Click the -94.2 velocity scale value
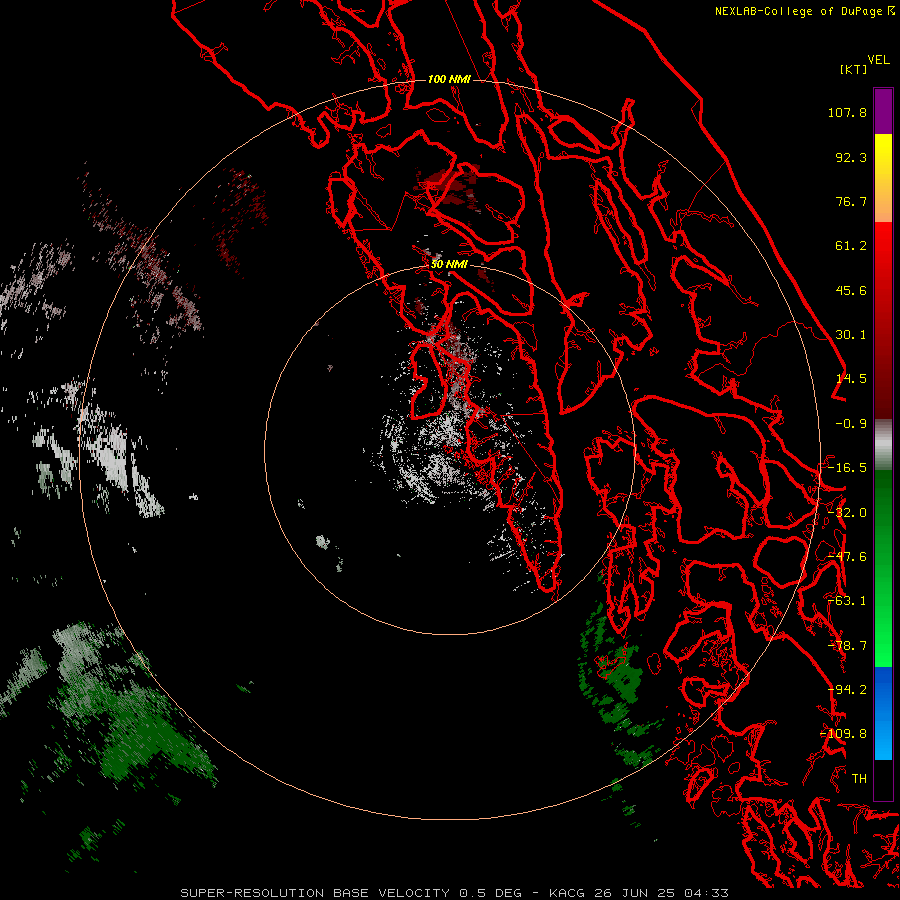This screenshot has width=900, height=900. click(x=847, y=690)
